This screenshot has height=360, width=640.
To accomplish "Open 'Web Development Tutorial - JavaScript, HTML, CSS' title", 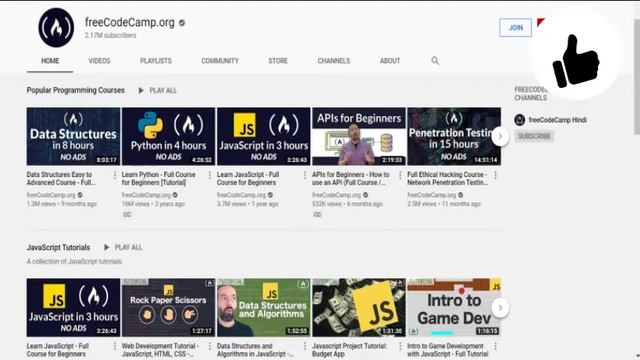I will coord(160,350).
